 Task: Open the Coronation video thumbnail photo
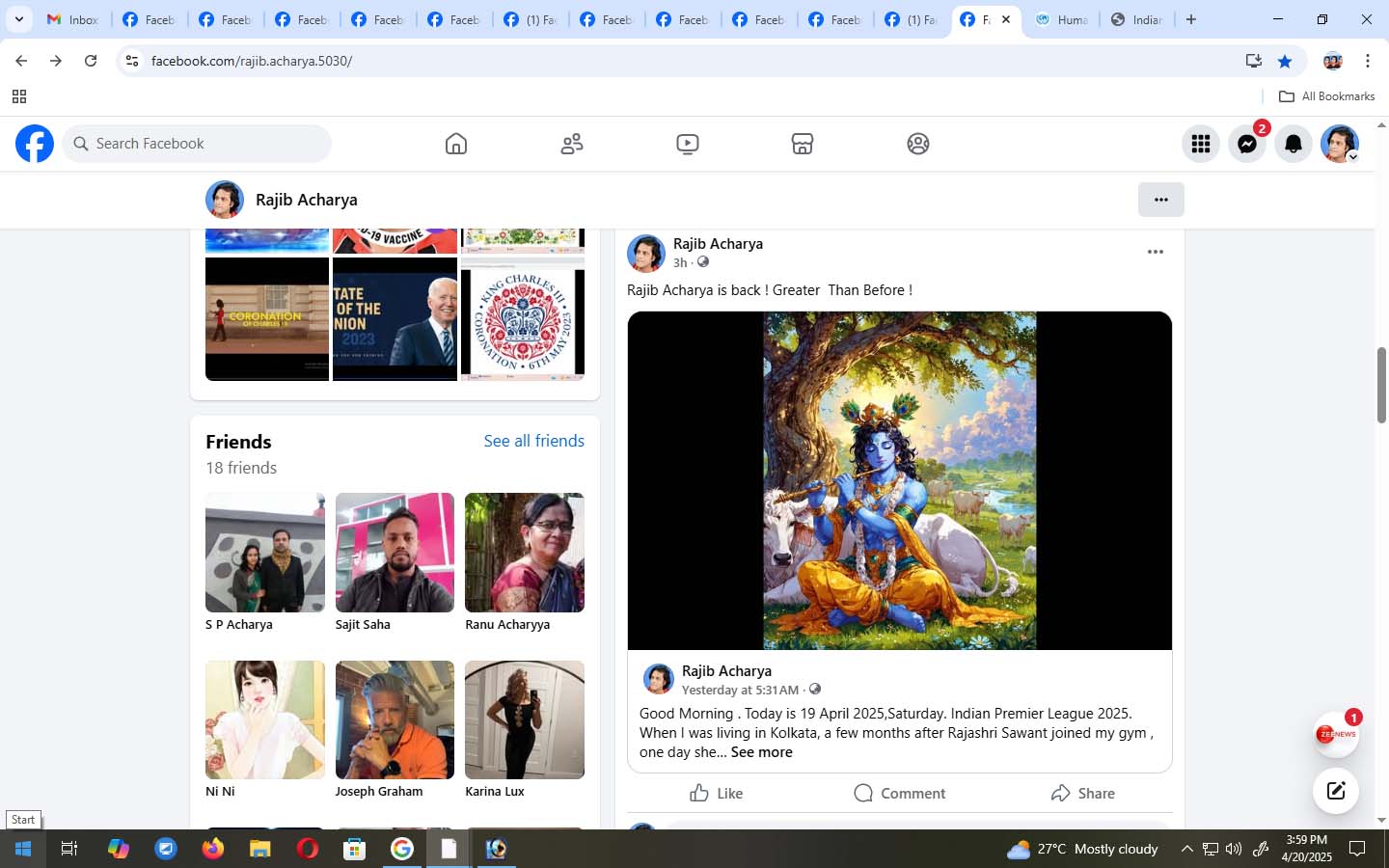pos(267,319)
